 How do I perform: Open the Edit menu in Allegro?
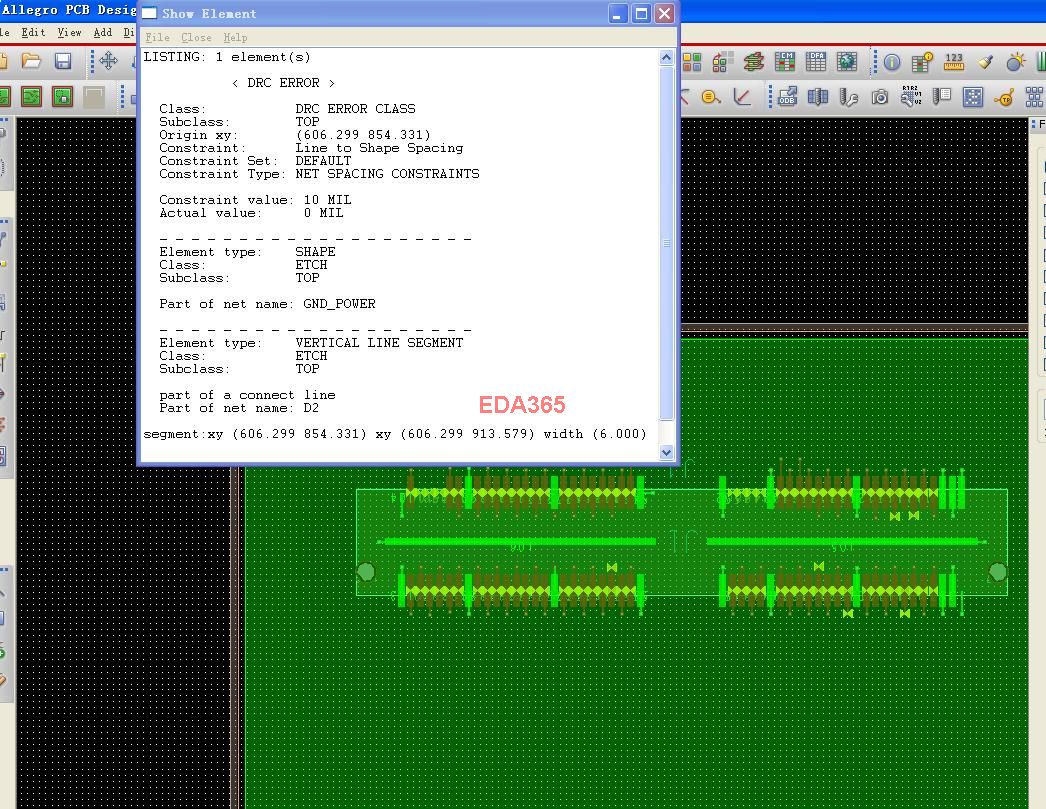pos(33,32)
